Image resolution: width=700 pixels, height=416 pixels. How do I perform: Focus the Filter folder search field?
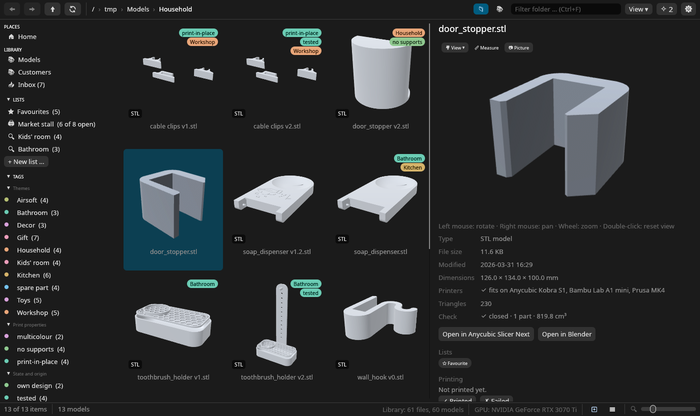[x=566, y=9]
